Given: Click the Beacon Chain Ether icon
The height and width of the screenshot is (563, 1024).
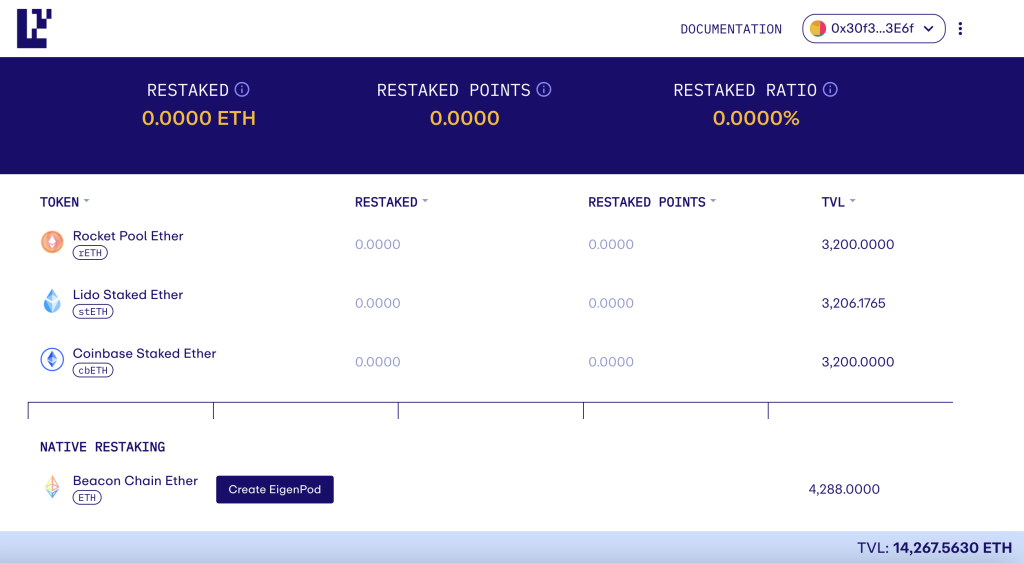Looking at the screenshot, I should click(x=52, y=487).
